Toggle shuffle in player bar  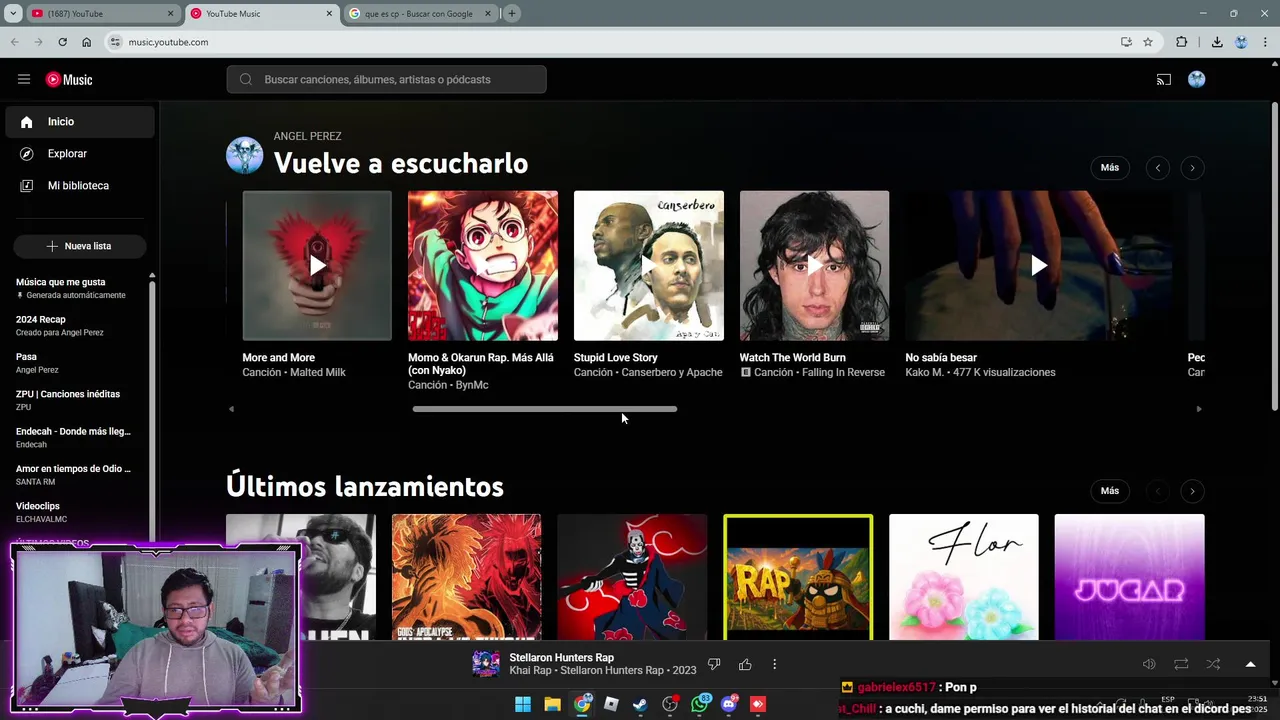point(1213,664)
